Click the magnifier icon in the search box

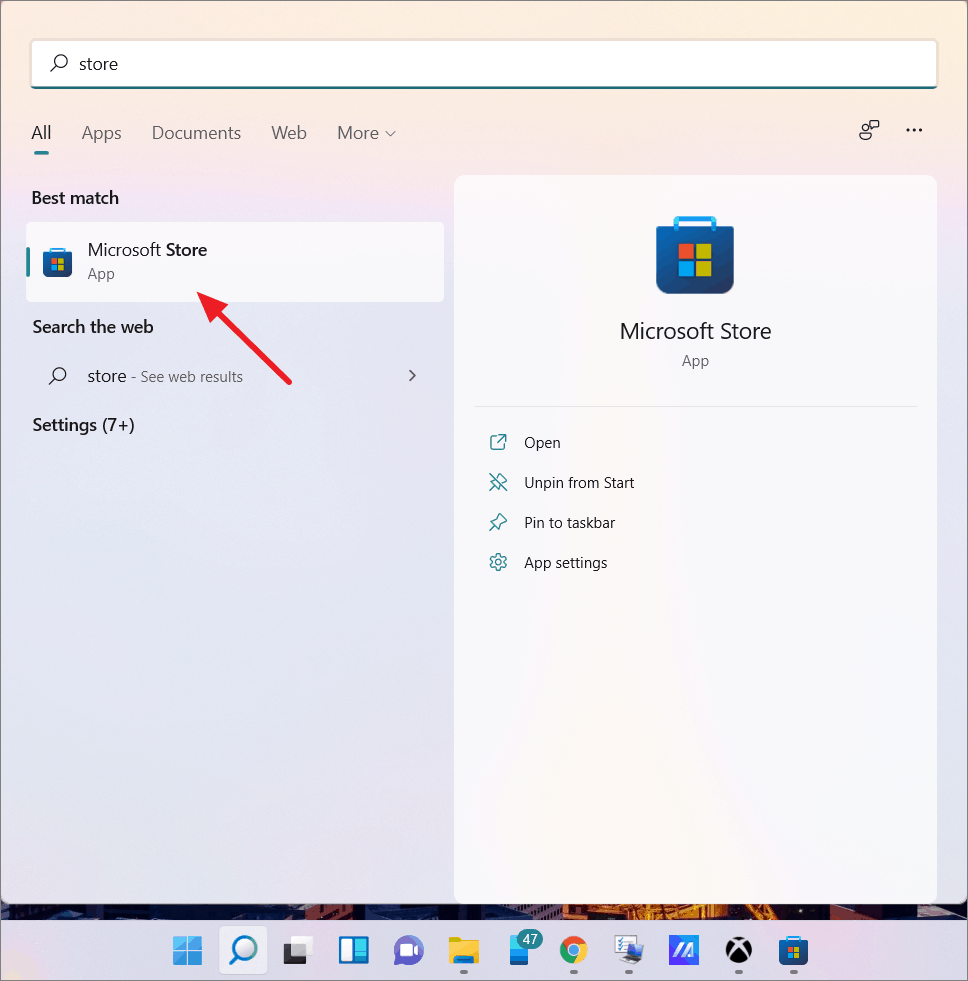point(57,63)
